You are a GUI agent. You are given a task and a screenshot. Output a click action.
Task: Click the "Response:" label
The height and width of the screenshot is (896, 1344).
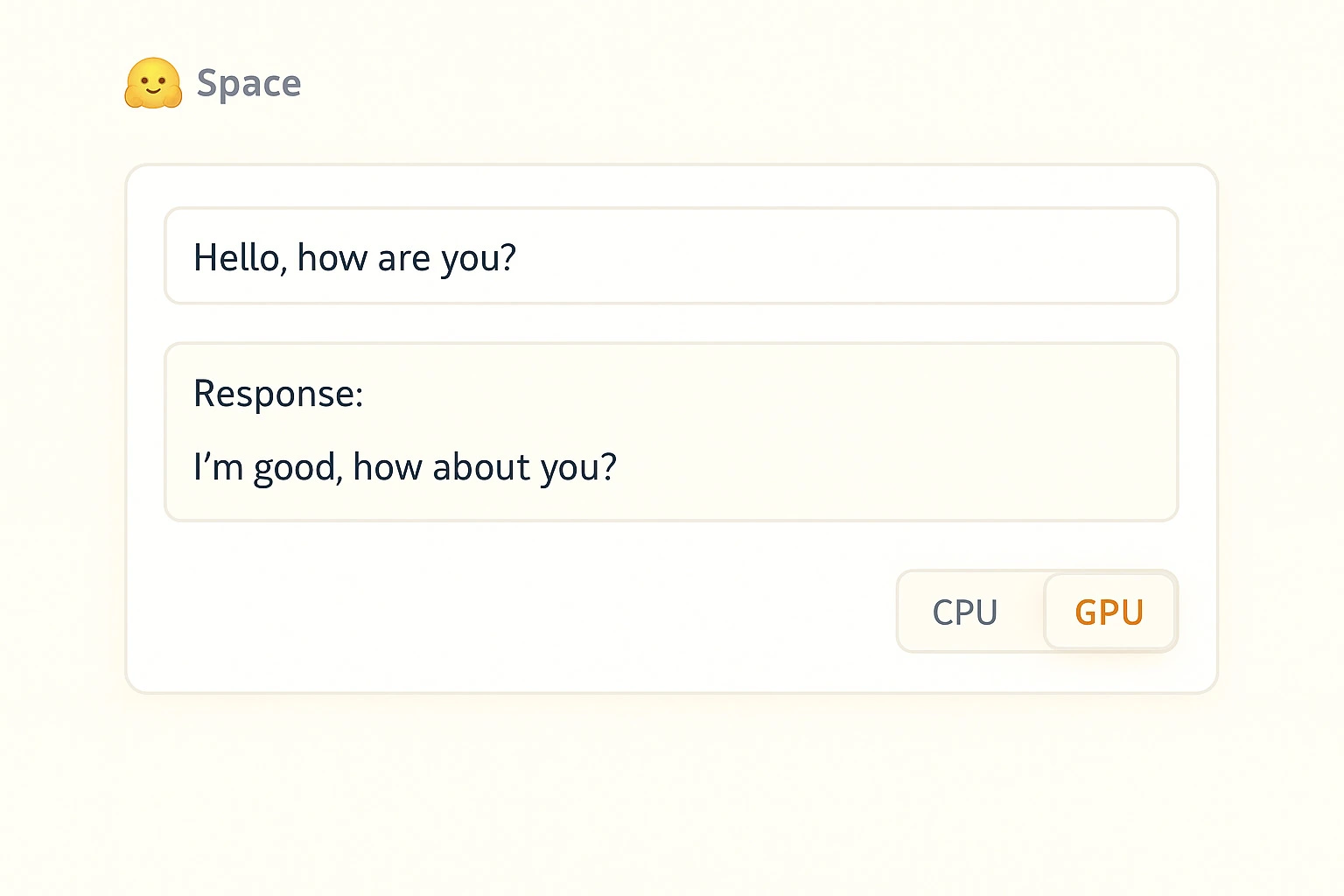278,394
